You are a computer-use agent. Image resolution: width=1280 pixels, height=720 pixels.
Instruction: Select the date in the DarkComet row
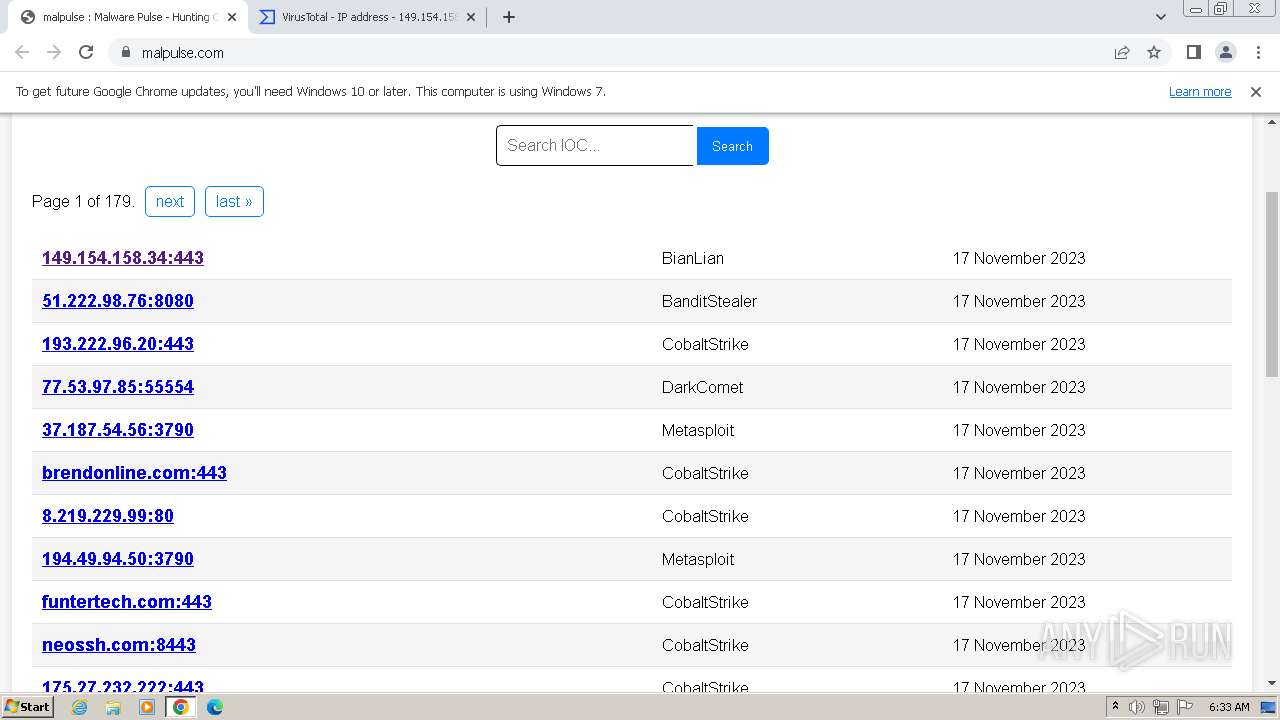pos(1019,387)
